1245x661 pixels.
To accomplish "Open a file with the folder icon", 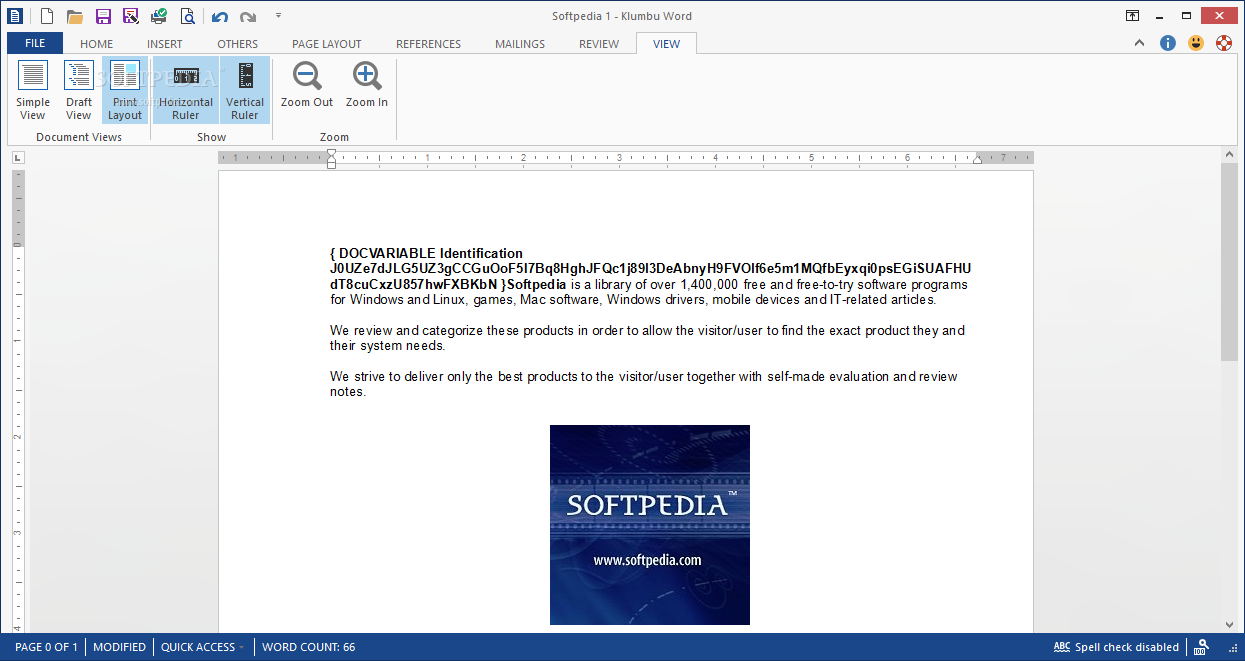I will [x=74, y=16].
